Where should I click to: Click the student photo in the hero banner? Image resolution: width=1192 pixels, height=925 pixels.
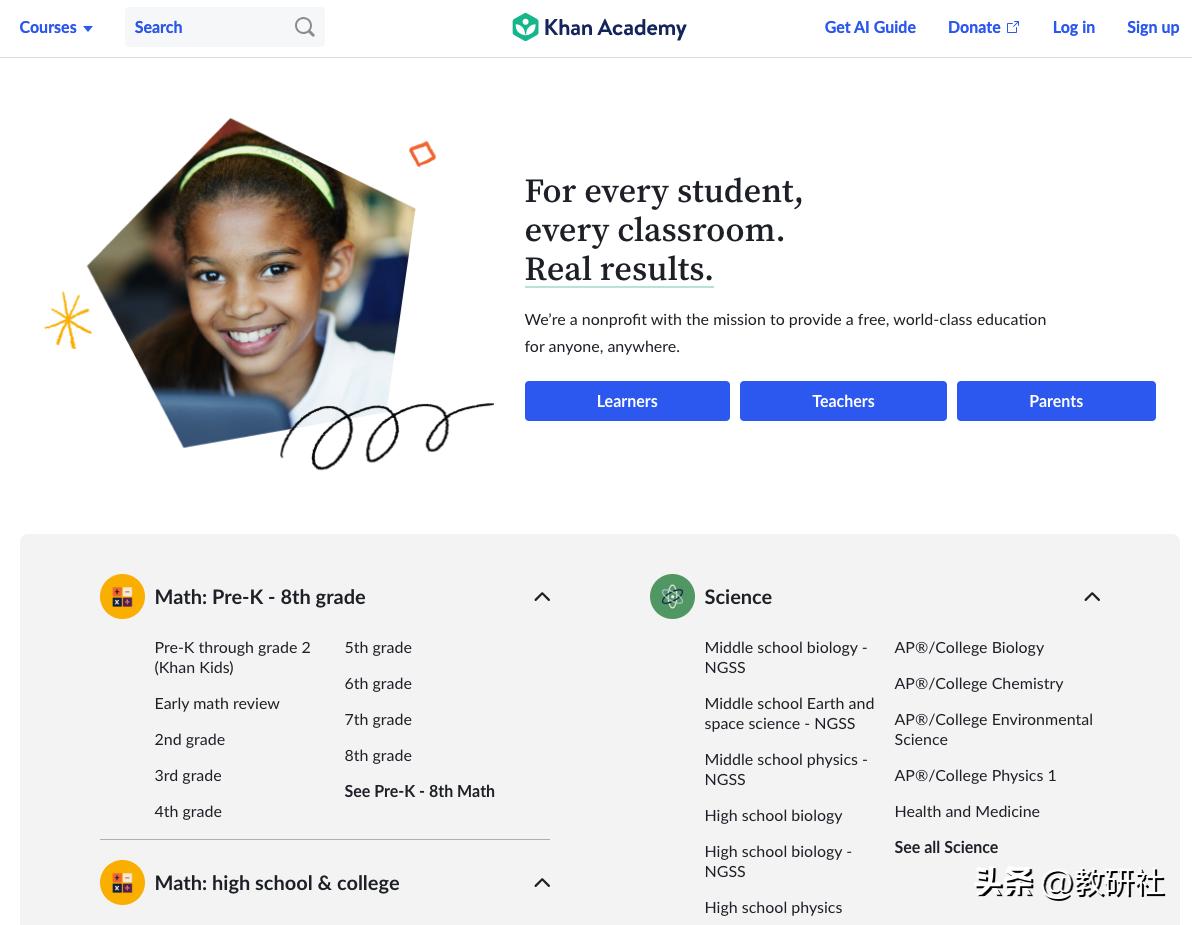(x=251, y=281)
